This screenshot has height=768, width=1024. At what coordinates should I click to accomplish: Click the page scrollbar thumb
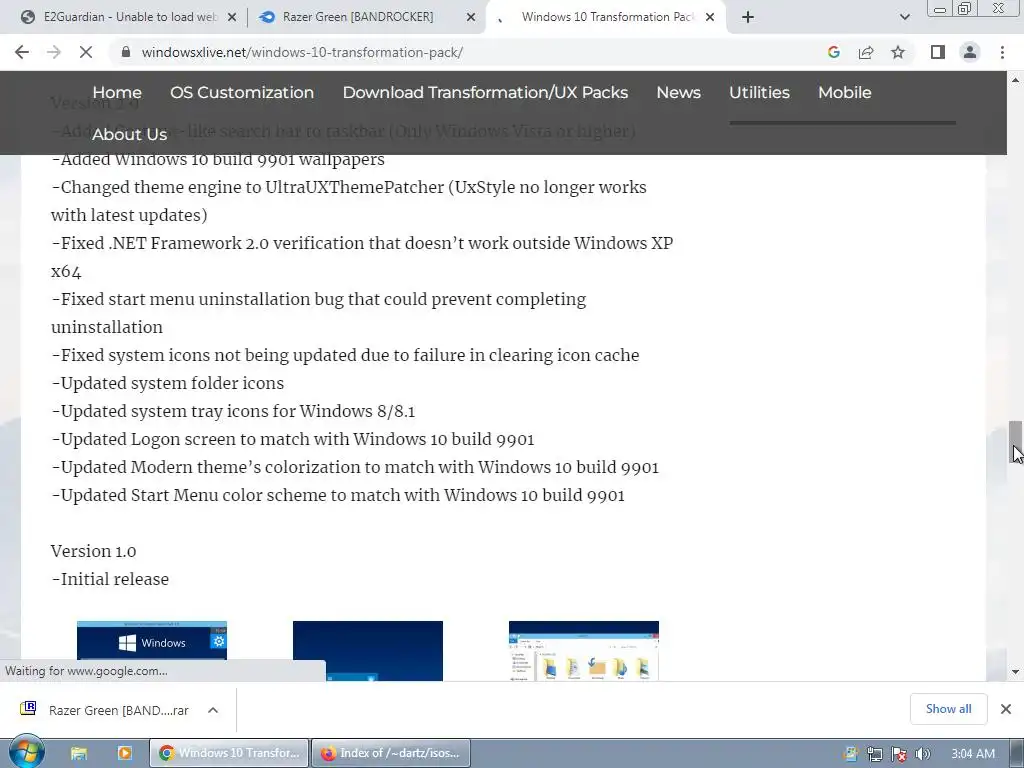[1015, 441]
